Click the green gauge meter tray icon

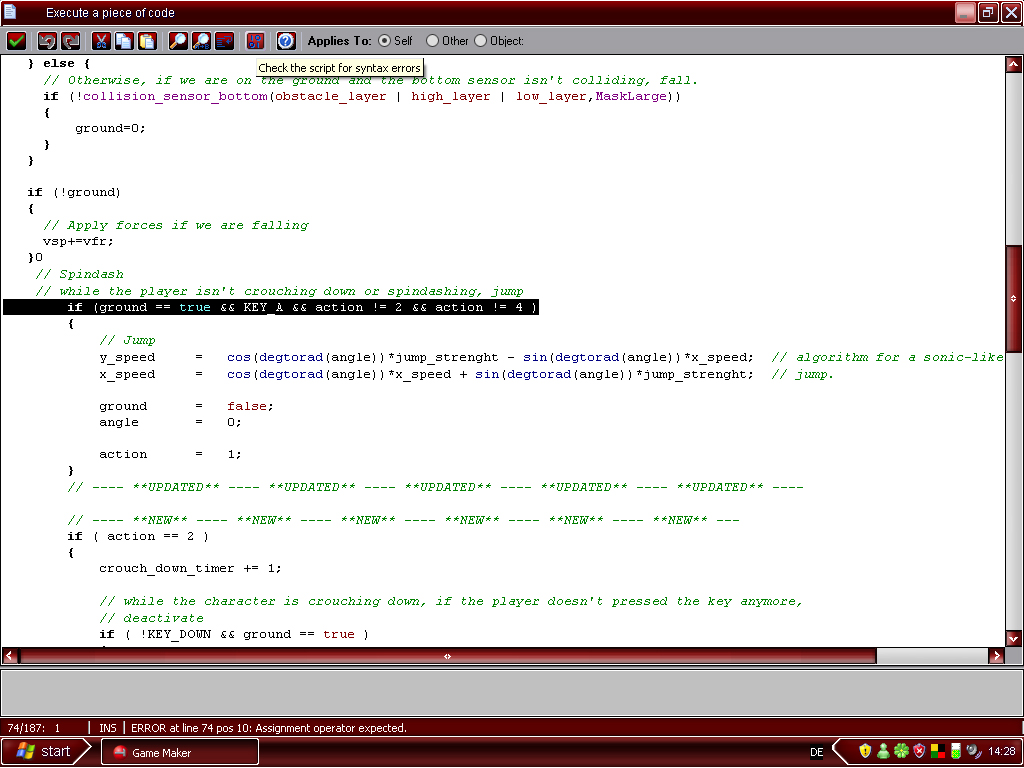pos(955,751)
